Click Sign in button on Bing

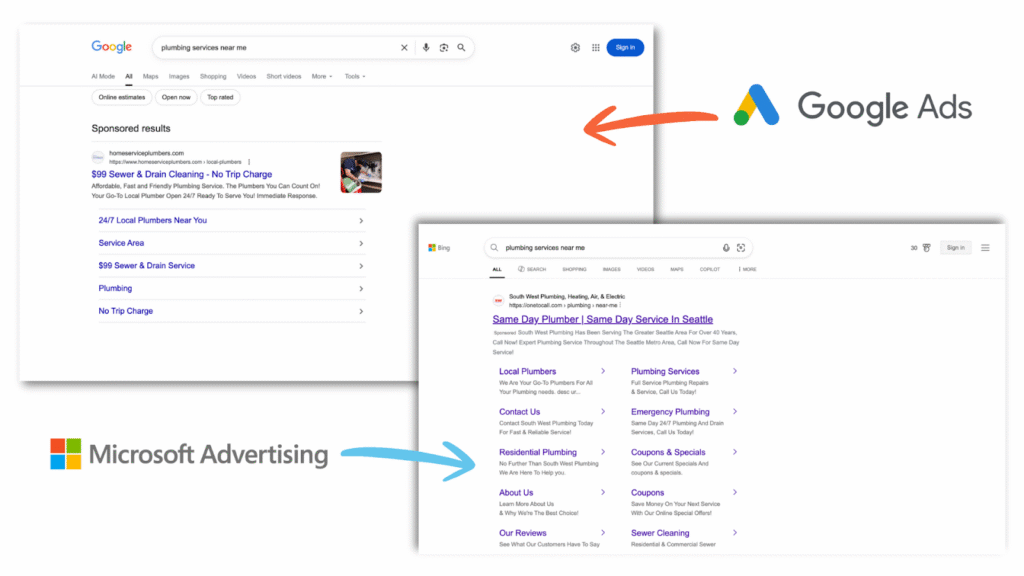[x=955, y=248]
